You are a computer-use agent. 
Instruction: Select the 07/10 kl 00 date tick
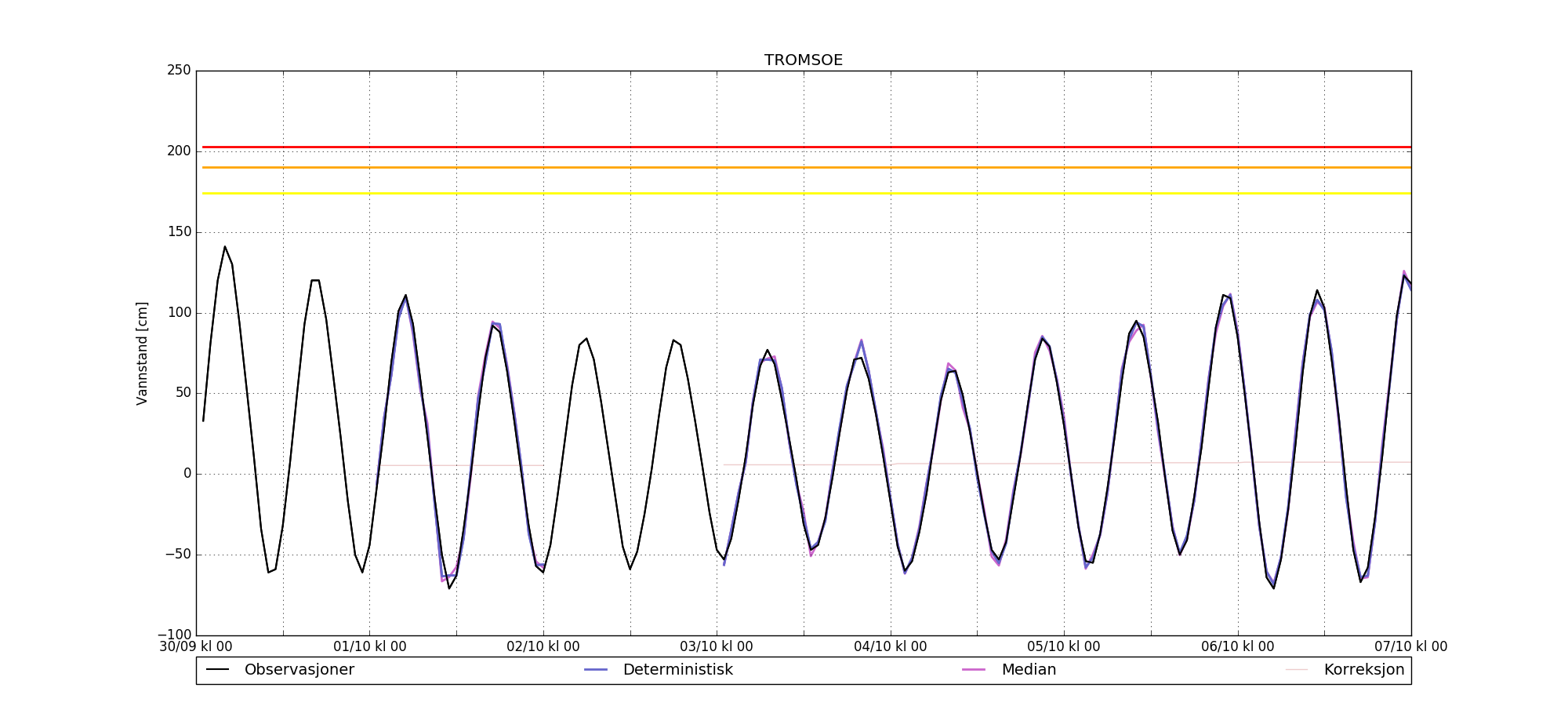coord(1410,647)
